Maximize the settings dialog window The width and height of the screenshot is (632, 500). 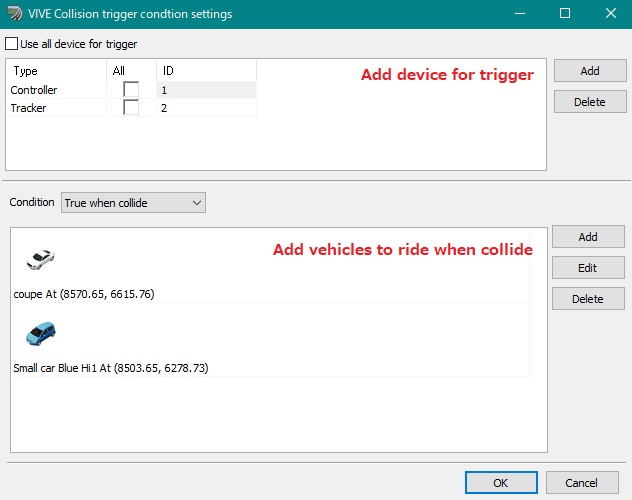(565, 13)
